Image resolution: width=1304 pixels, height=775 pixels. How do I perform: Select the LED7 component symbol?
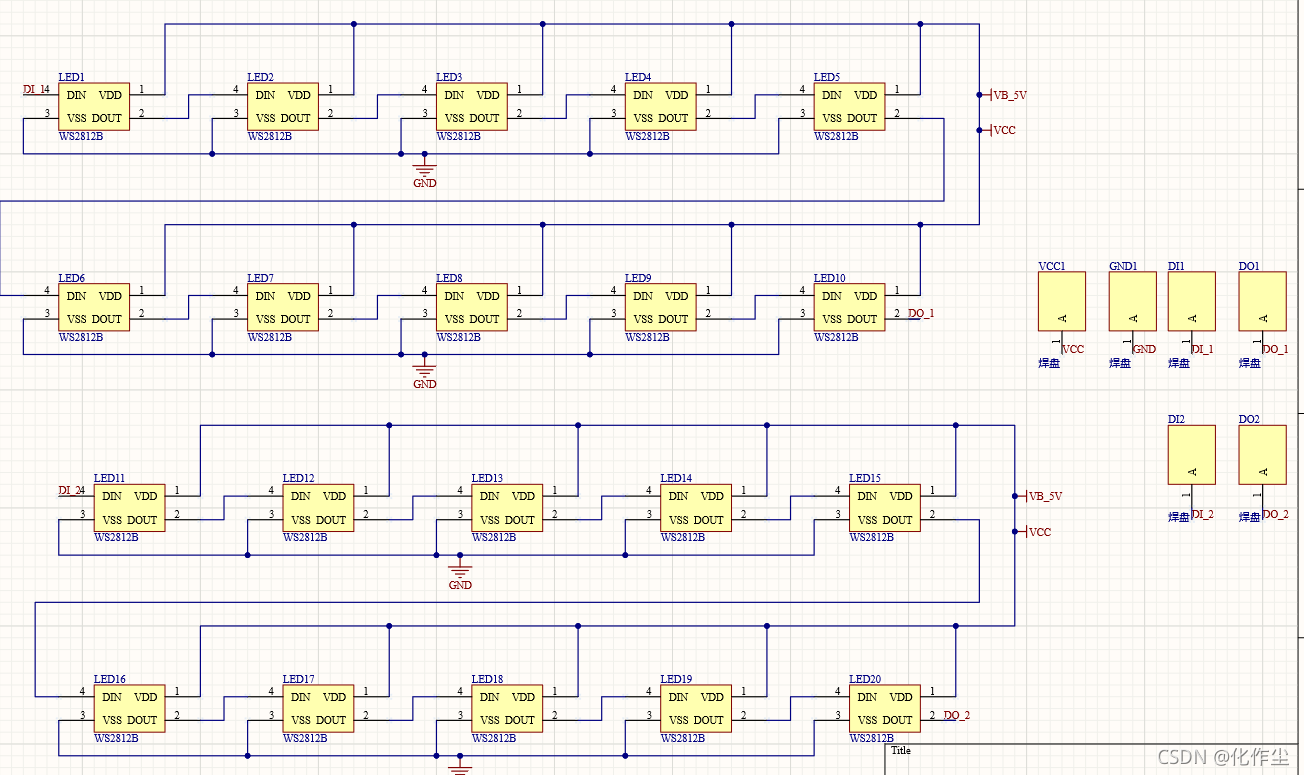pyautogui.click(x=282, y=307)
